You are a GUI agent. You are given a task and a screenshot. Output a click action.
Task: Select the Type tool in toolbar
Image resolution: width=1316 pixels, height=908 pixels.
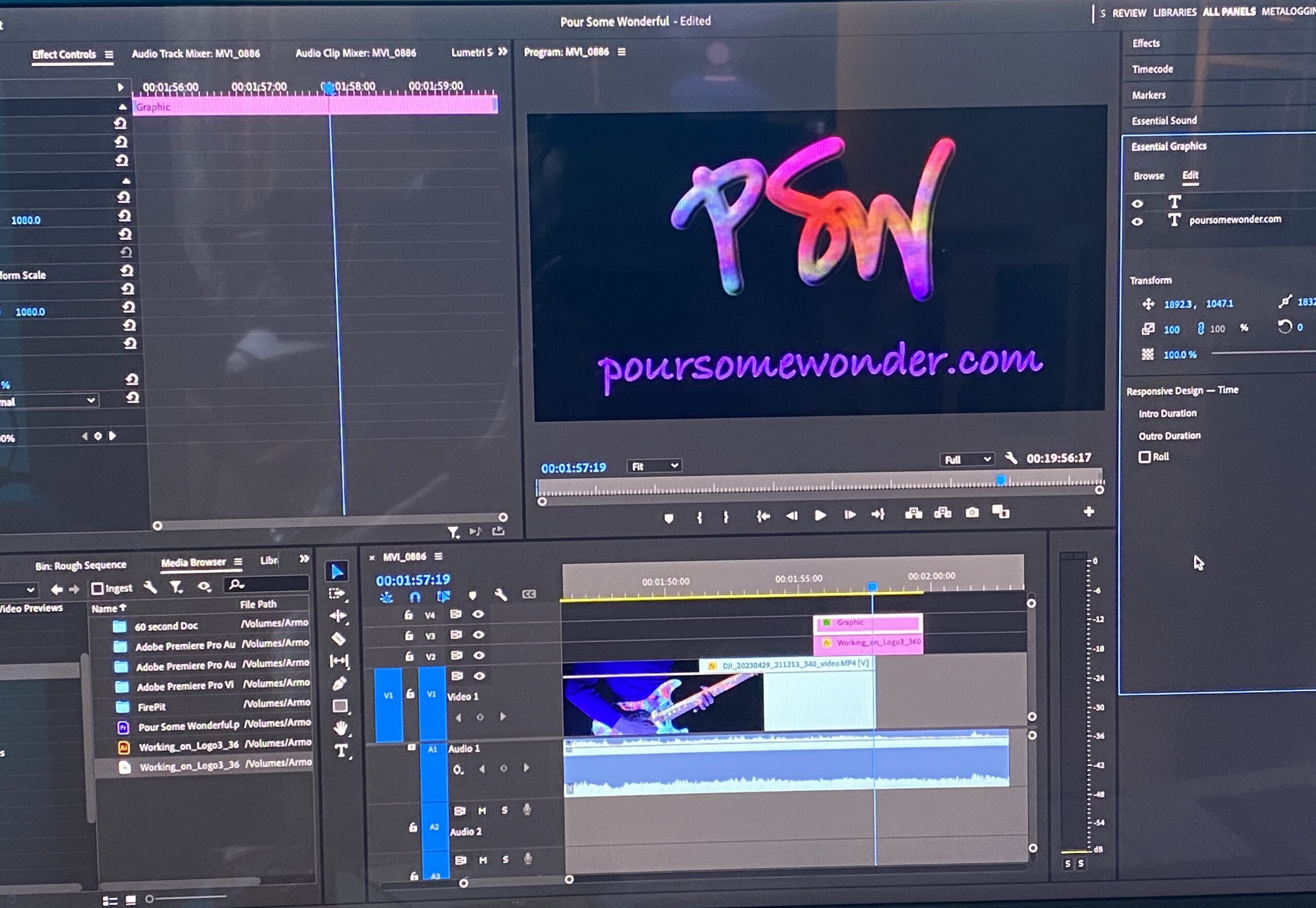click(341, 751)
